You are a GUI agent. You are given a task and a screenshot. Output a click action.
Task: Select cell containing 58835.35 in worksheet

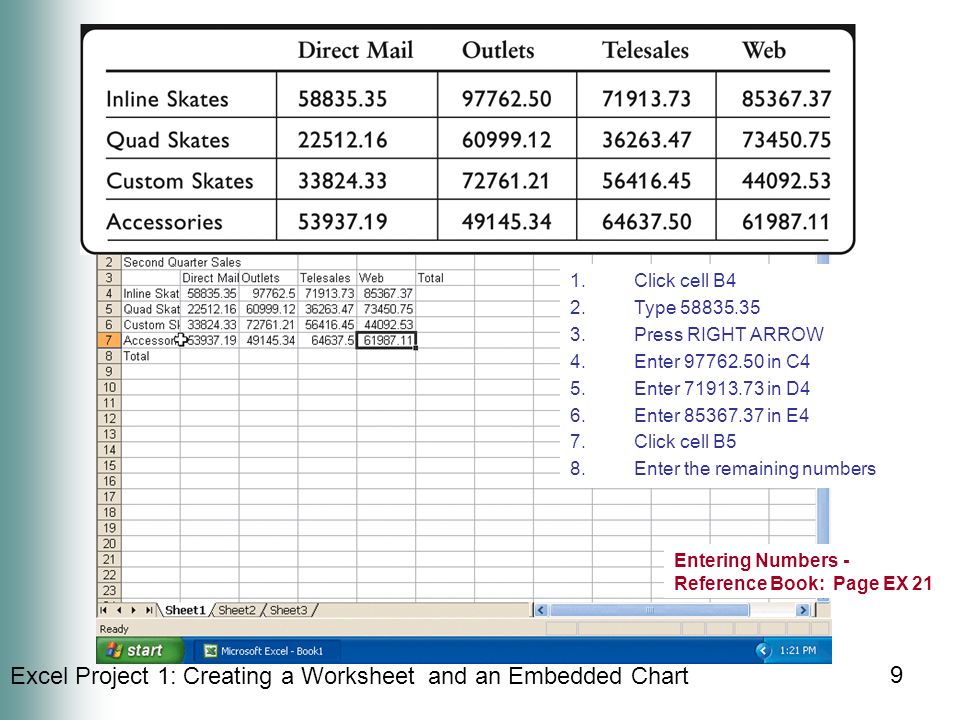pyautogui.click(x=209, y=294)
